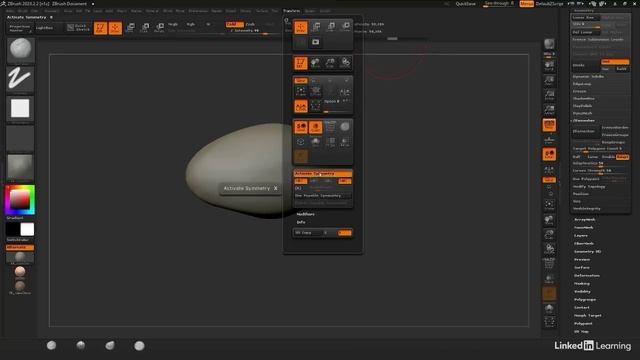Viewport: 640px width, 360px height.
Task: Open the Transform menu
Action: tap(291, 11)
